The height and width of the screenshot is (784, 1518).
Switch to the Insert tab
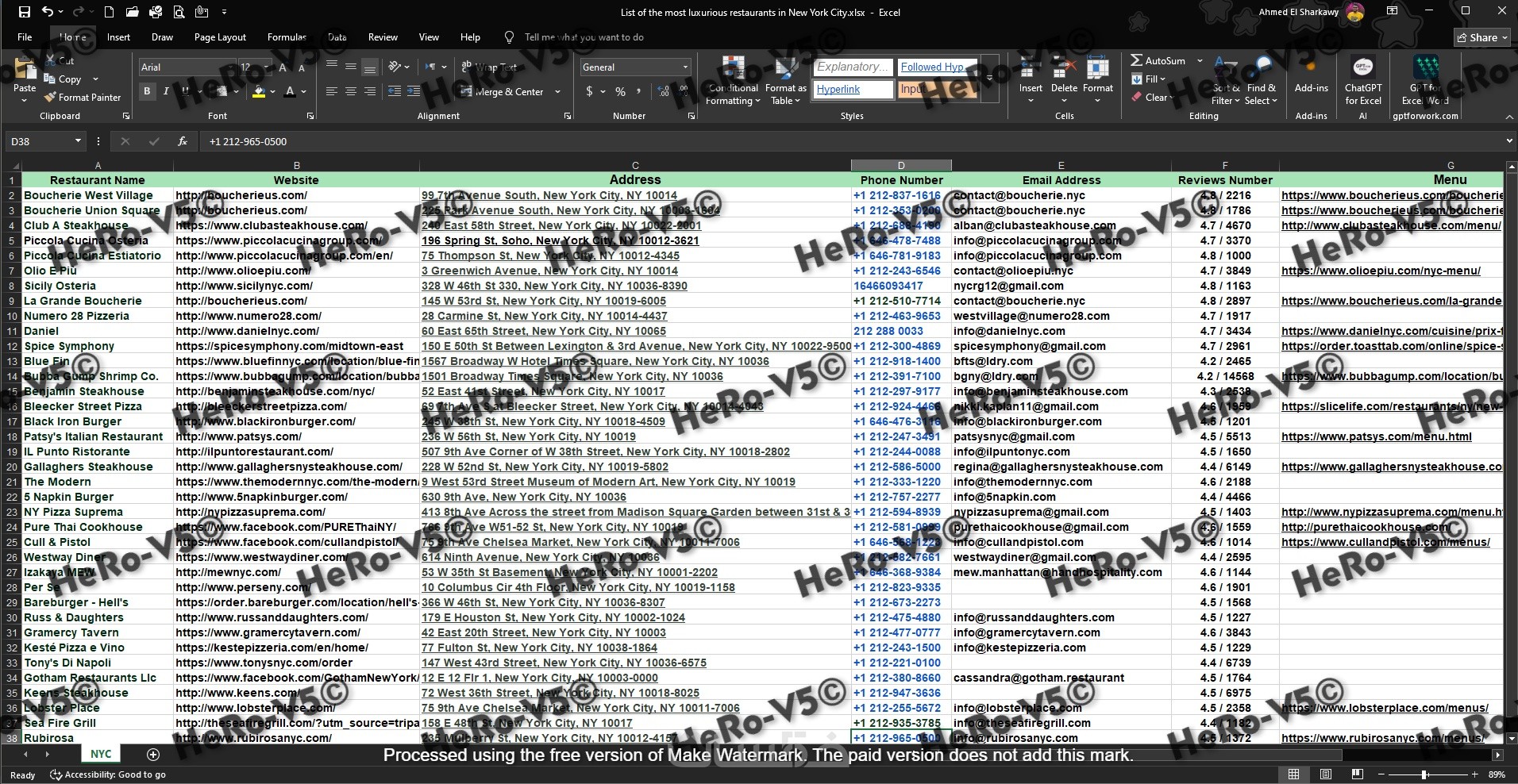pyautogui.click(x=118, y=37)
